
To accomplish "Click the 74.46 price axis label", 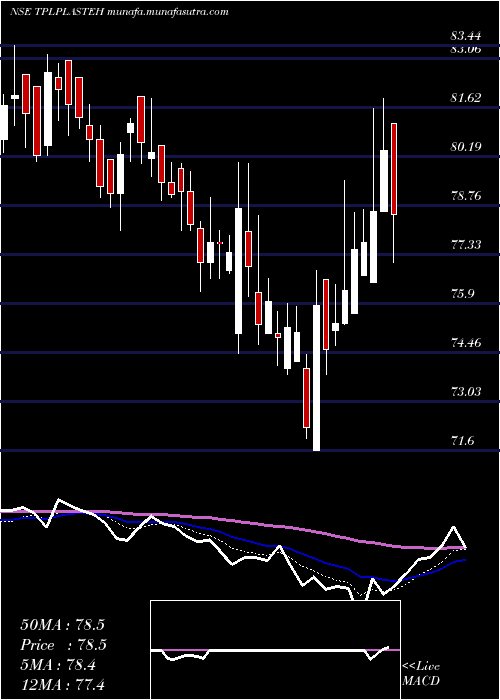I will coord(466,343).
